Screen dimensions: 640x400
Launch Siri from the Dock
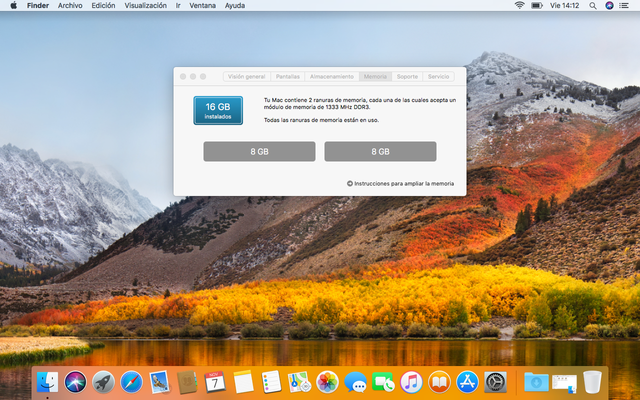click(x=75, y=382)
